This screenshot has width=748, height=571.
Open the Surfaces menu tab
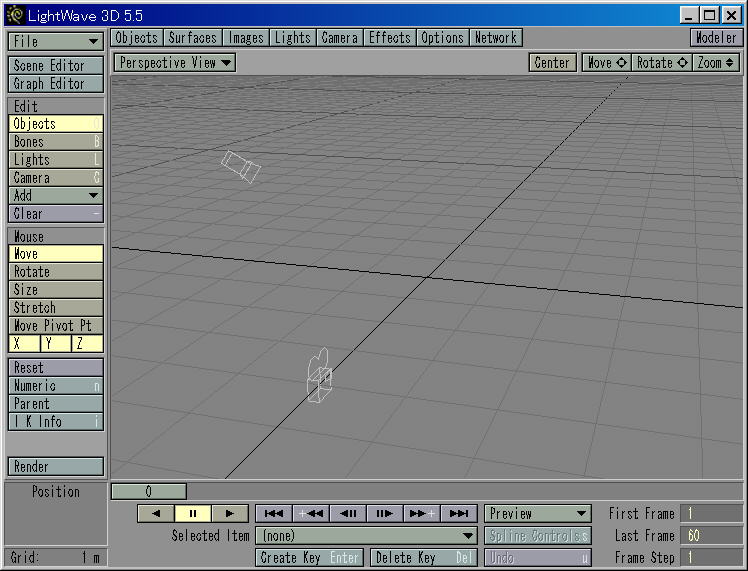tap(192, 38)
